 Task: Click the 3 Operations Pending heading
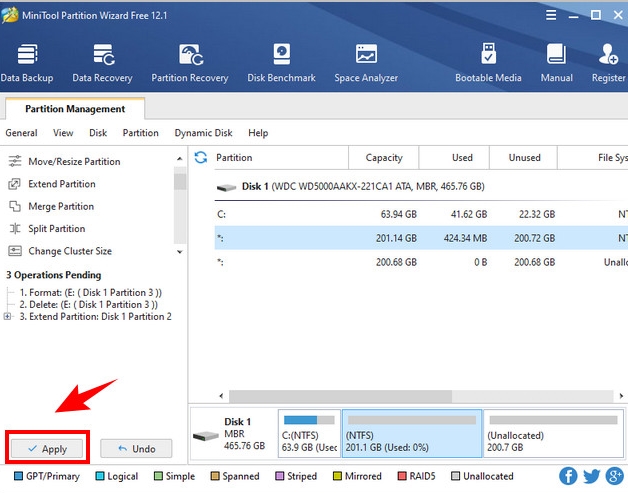point(53,275)
